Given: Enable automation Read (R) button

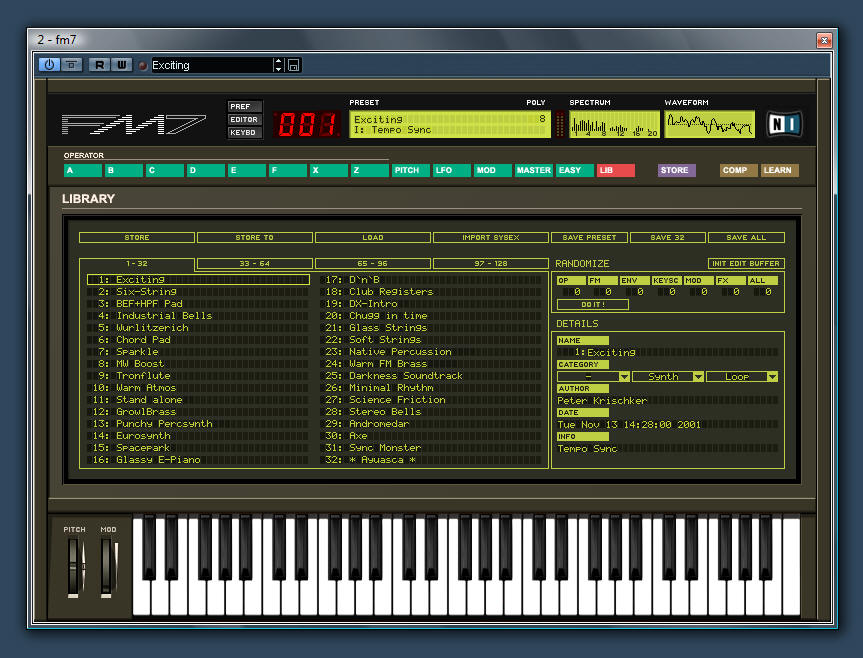Looking at the screenshot, I should 99,65.
